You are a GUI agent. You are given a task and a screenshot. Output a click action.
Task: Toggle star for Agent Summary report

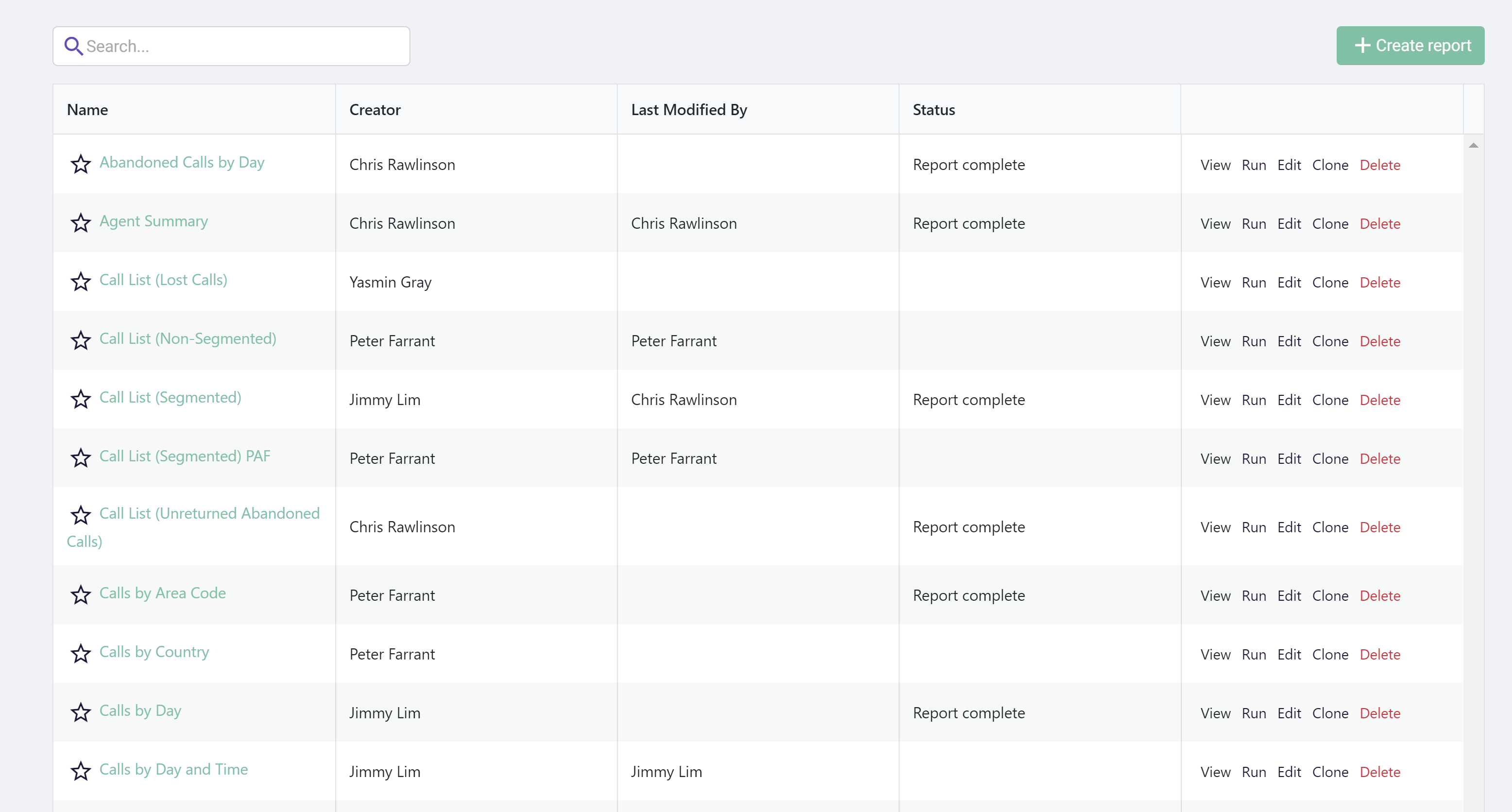81,223
